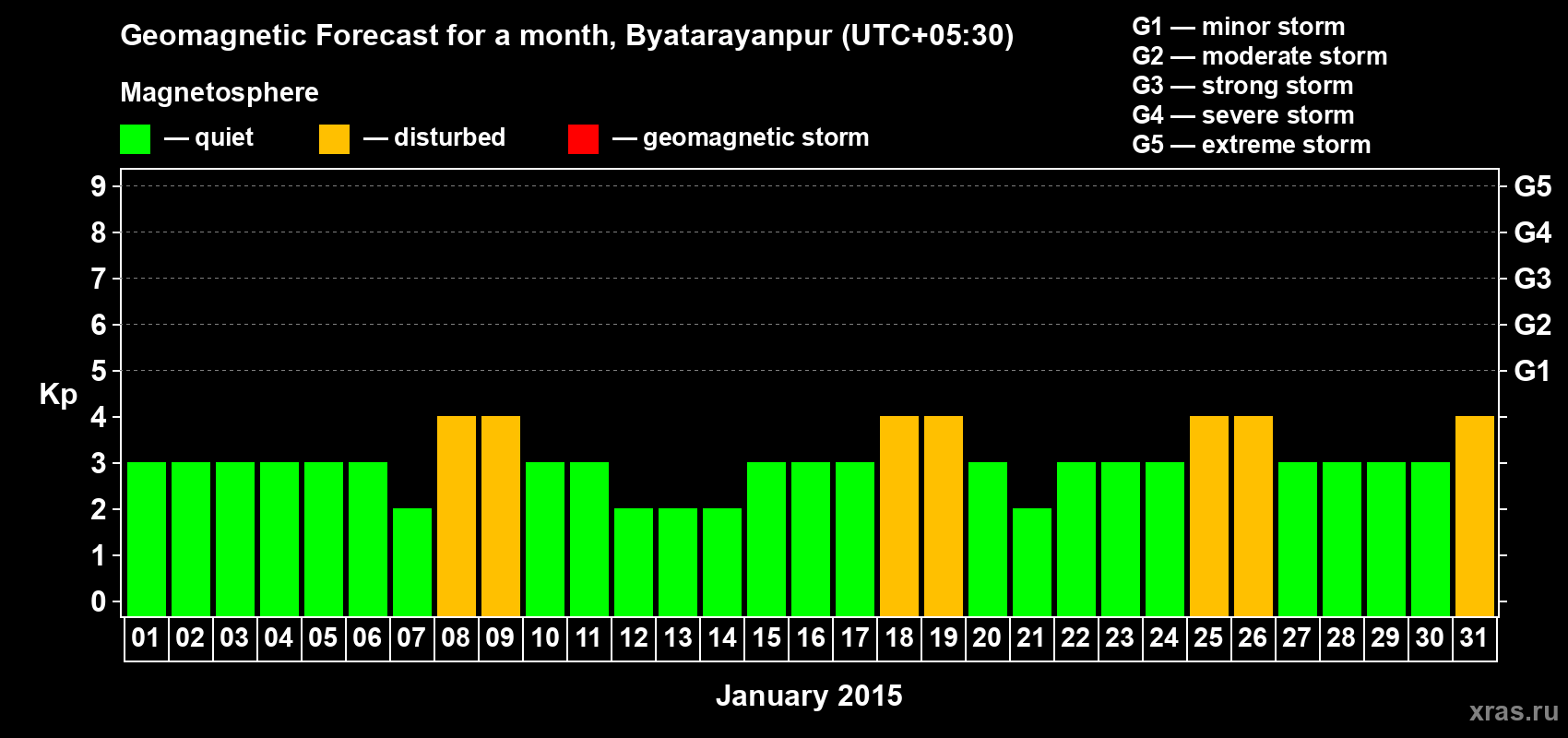1568x738 pixels.
Task: Click date label 23 below the chart
Action: click(x=1120, y=637)
